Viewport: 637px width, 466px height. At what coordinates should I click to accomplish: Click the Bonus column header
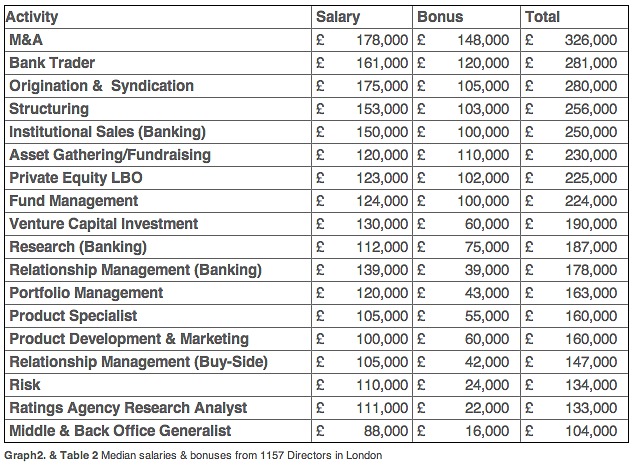click(440, 17)
